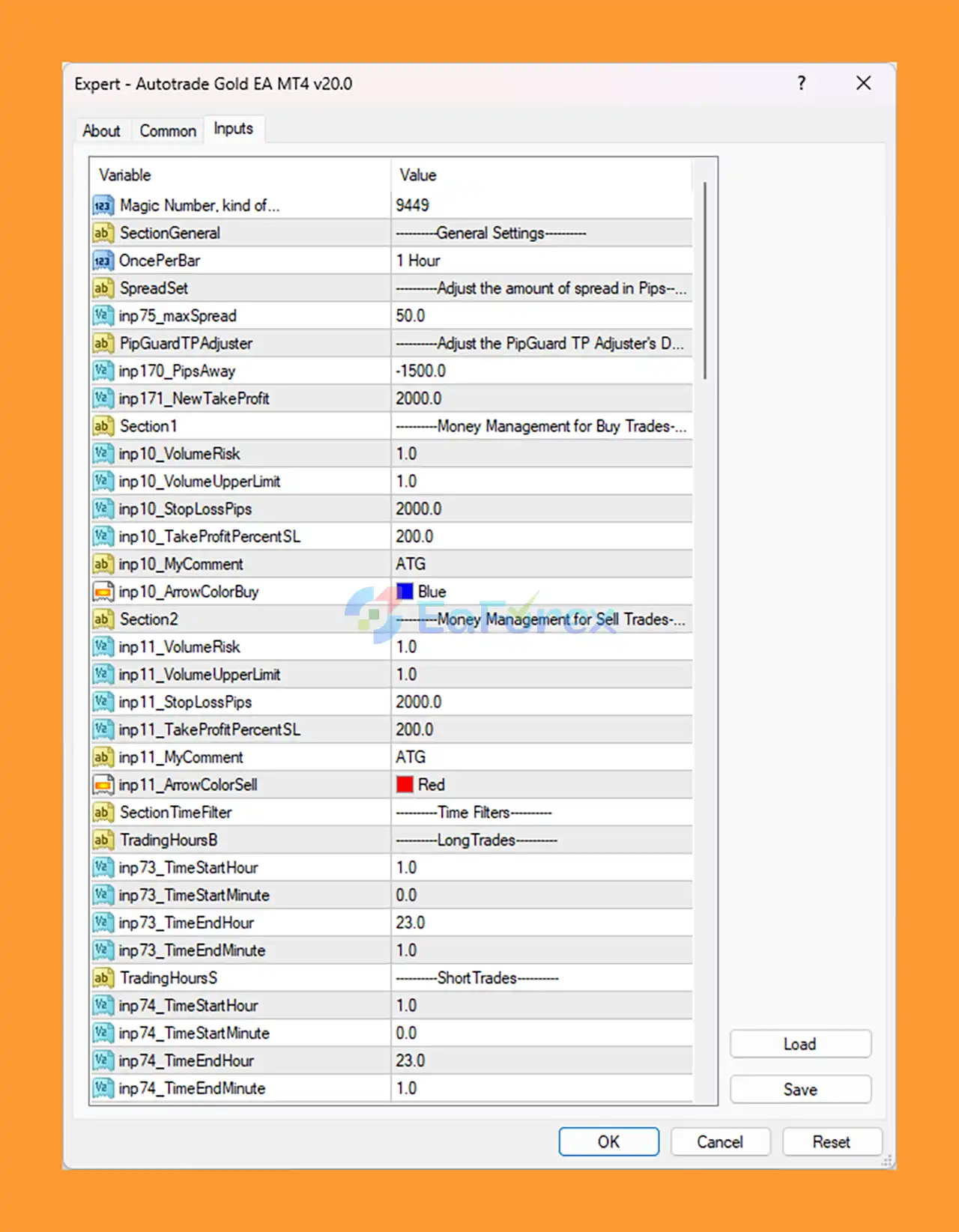
Task: Open the Red color value for ArrowColorSell
Action: pyautogui.click(x=539, y=785)
